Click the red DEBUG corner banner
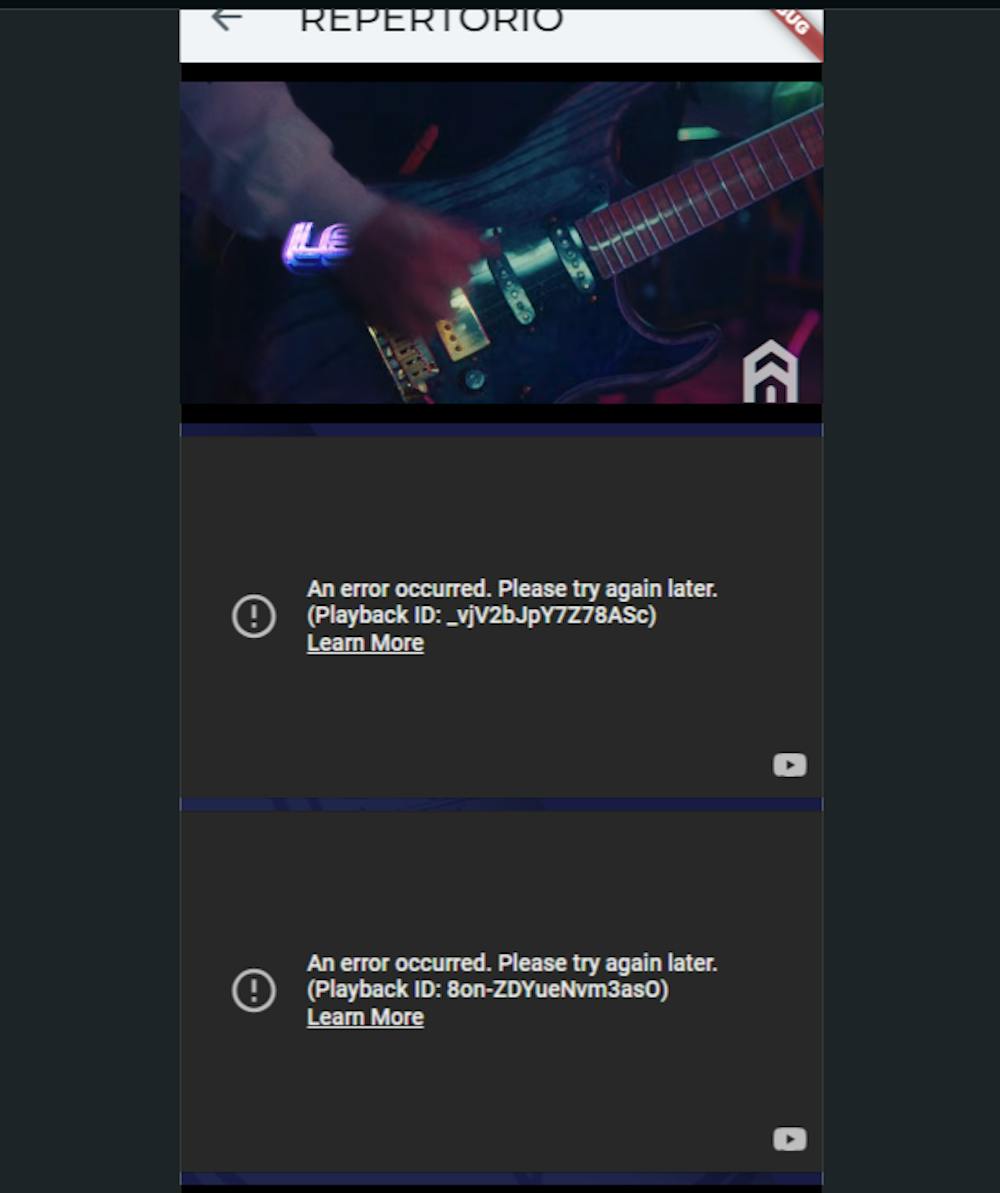1000x1193 pixels. click(797, 28)
